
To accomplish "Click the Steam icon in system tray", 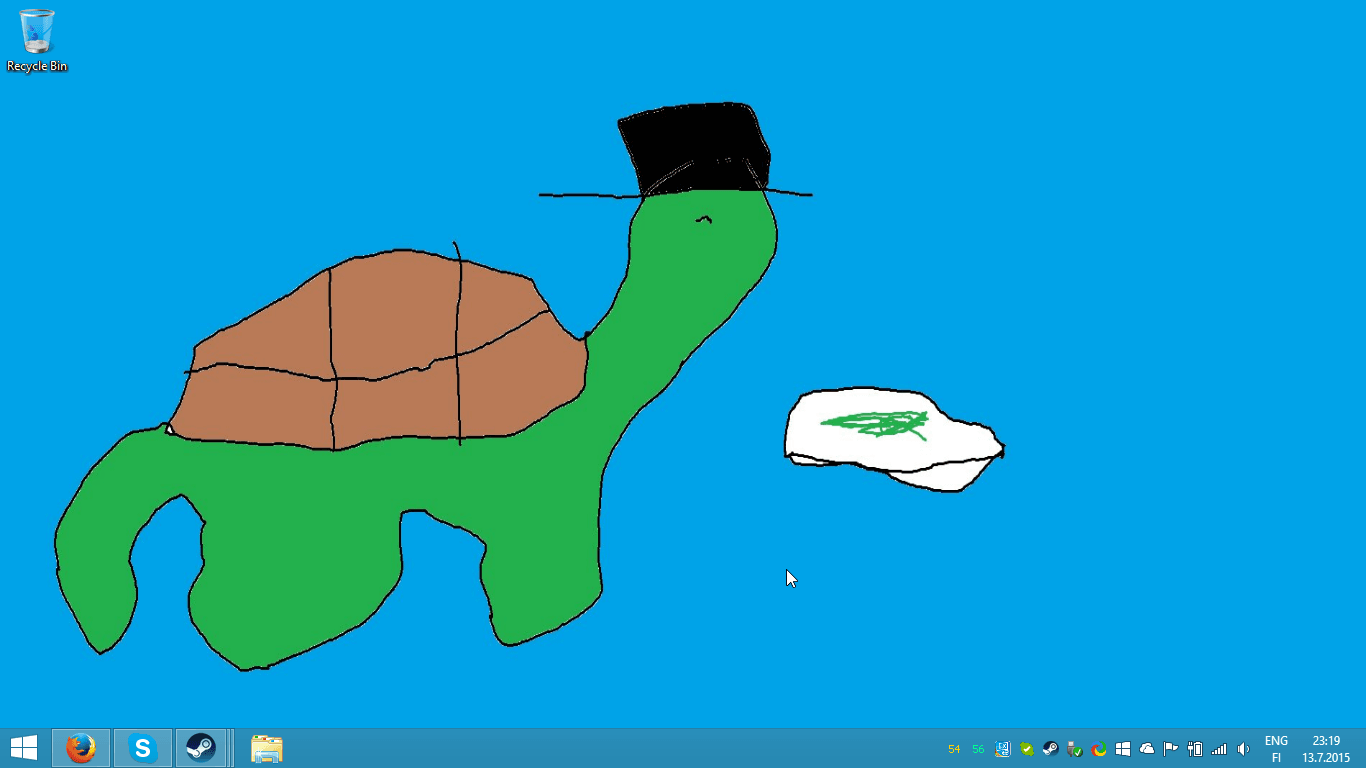I will click(1051, 749).
